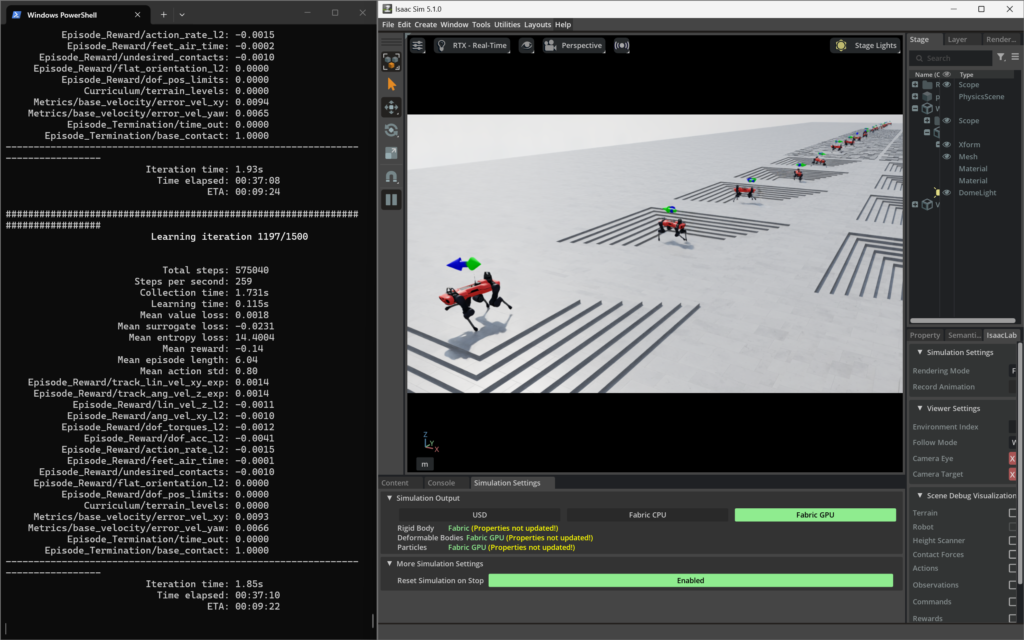Image resolution: width=1024 pixels, height=640 pixels.
Task: Collapse the Viewer Settings section
Action: coord(919,408)
